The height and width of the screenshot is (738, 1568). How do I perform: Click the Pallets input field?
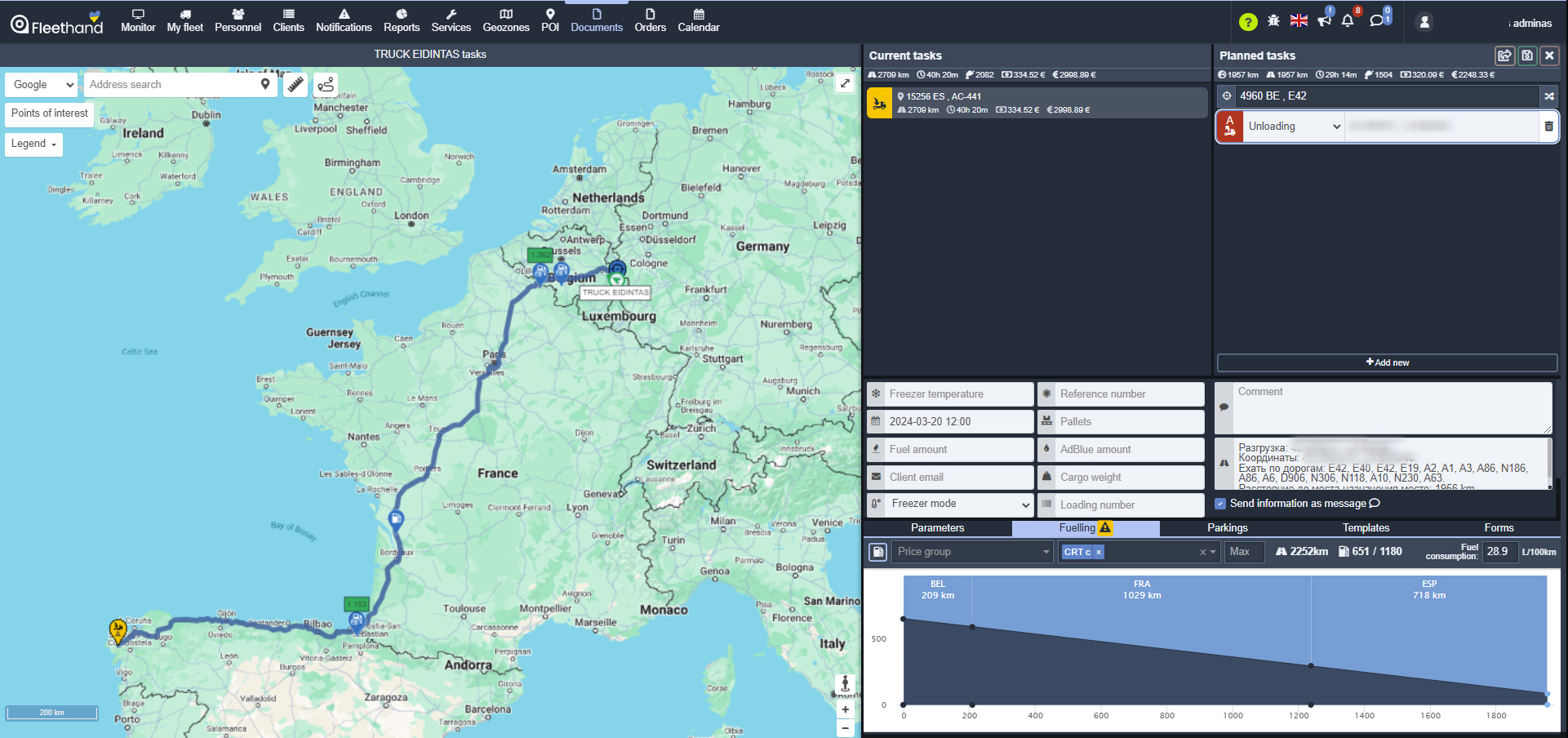[1126, 421]
